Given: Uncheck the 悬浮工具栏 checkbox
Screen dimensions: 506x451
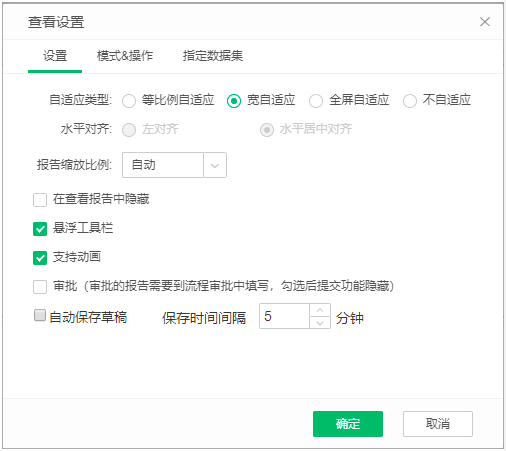Looking at the screenshot, I should point(40,229).
